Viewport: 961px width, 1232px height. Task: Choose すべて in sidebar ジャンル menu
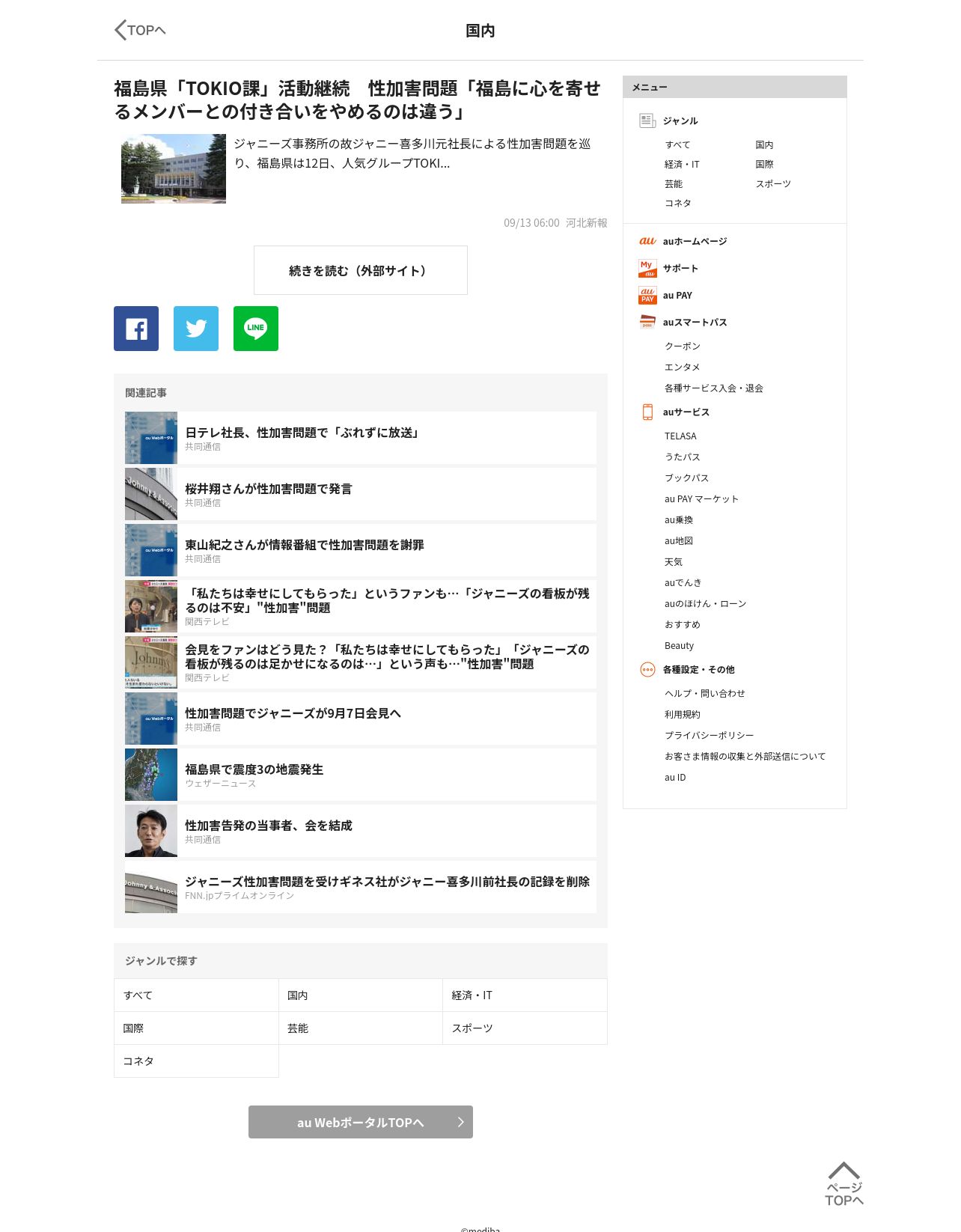click(x=677, y=144)
